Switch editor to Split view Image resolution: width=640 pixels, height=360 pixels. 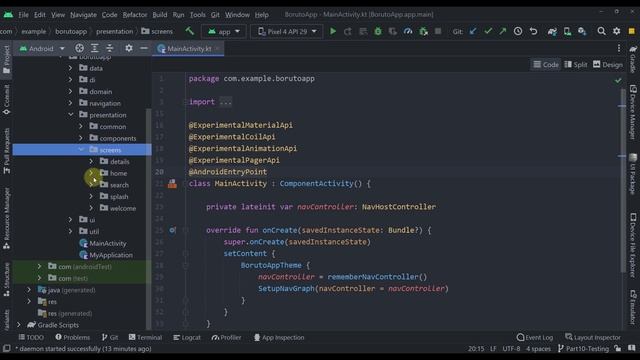576,64
